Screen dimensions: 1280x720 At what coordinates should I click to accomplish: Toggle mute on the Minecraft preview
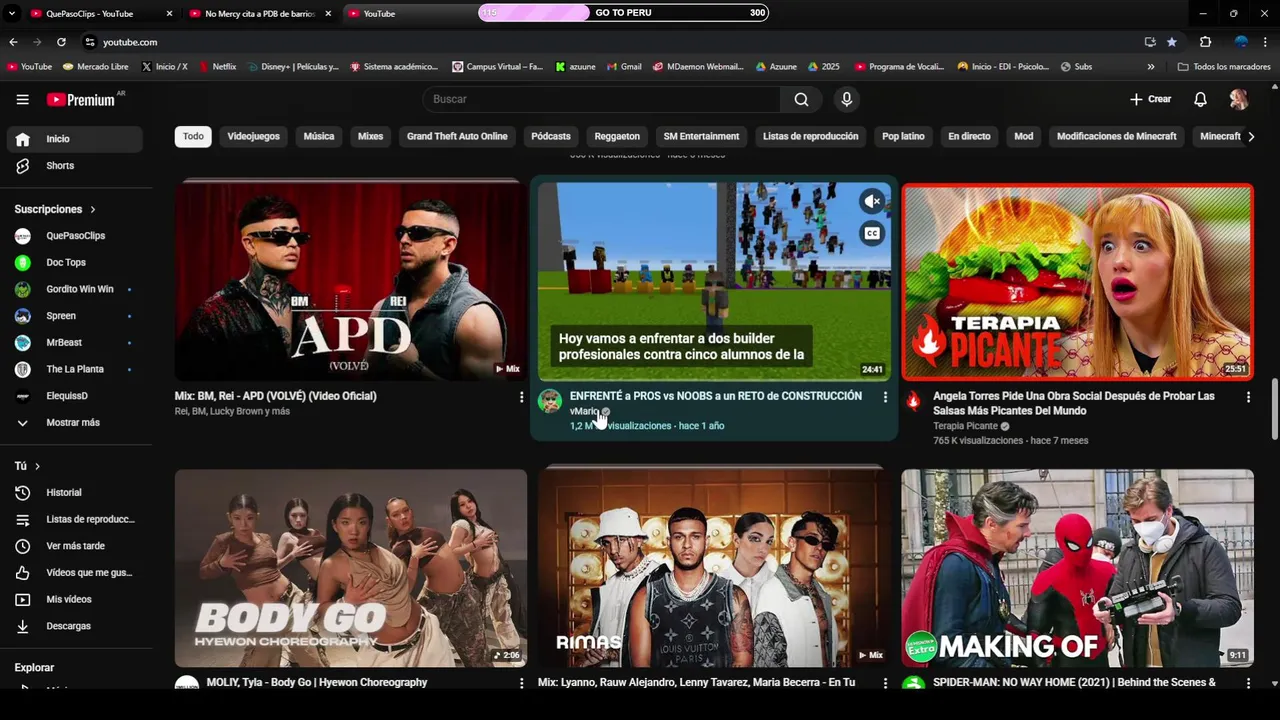tap(872, 201)
